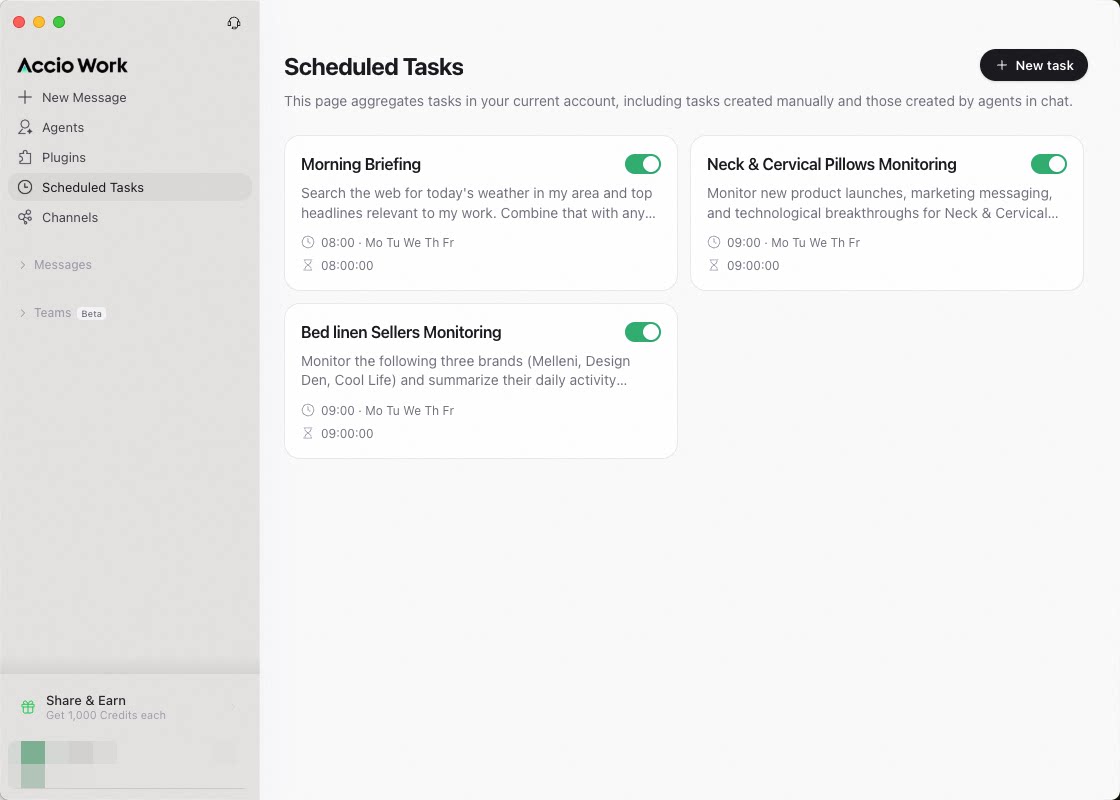
Task: Open the Bed linen Sellers Monitoring title
Action: pos(401,332)
